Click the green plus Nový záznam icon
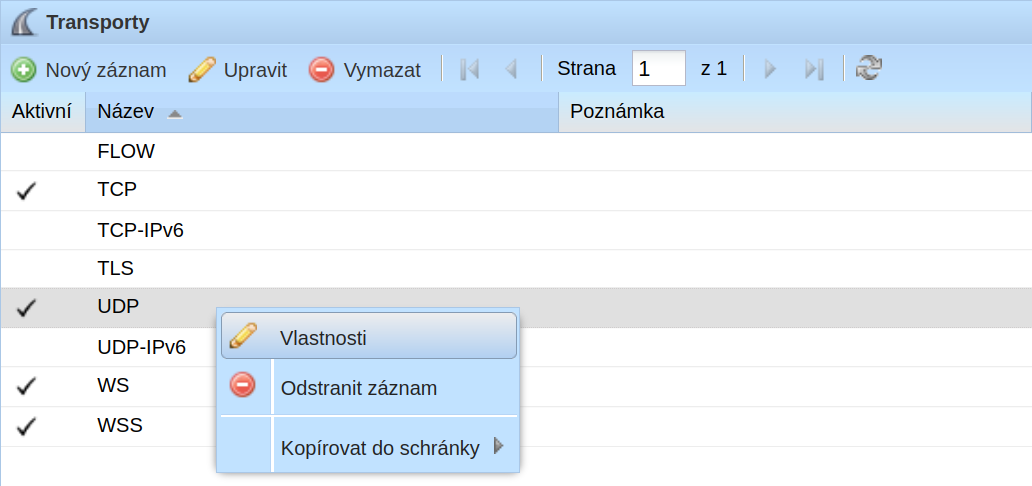The image size is (1032, 486). (x=24, y=69)
